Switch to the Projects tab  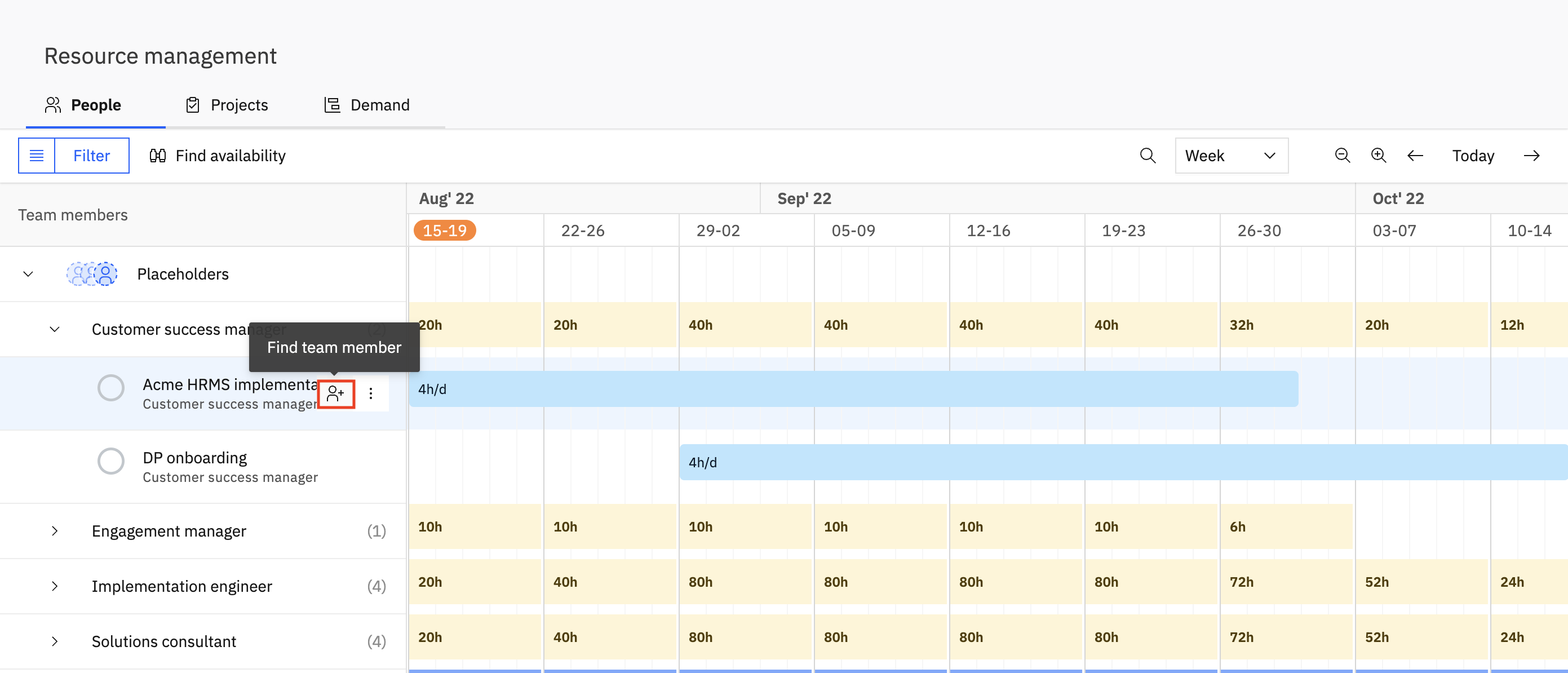(x=227, y=105)
